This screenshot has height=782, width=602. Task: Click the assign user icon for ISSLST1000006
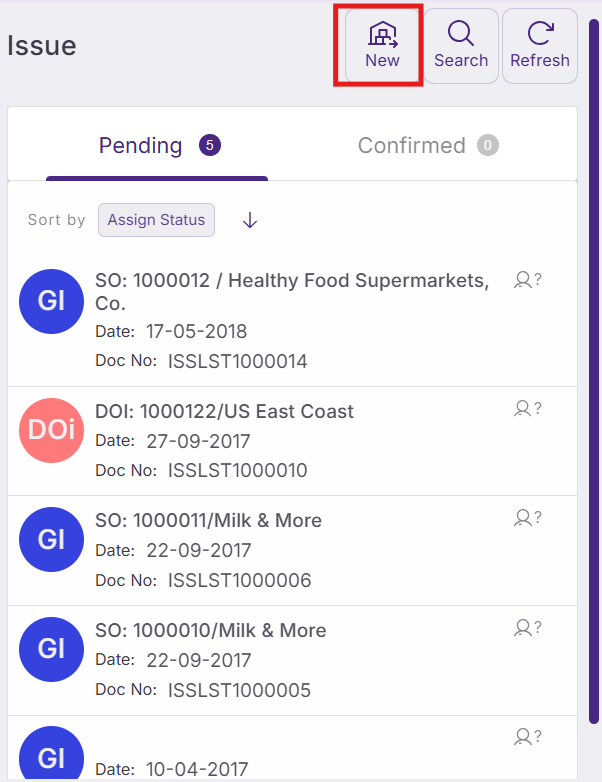[527, 518]
